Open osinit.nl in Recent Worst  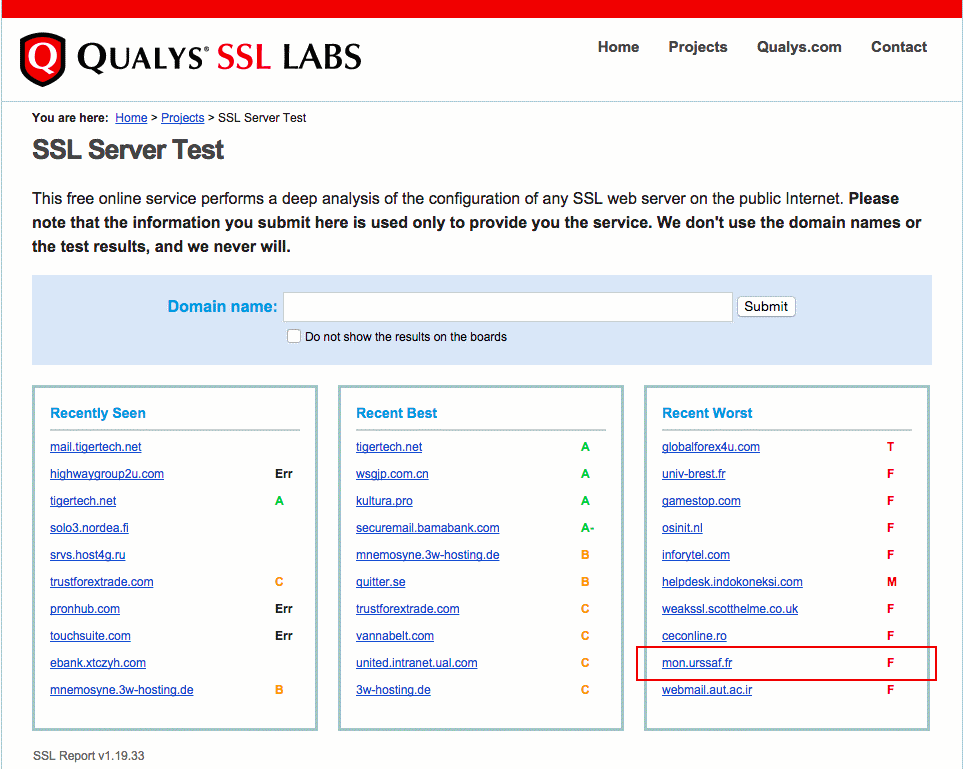tap(682, 528)
